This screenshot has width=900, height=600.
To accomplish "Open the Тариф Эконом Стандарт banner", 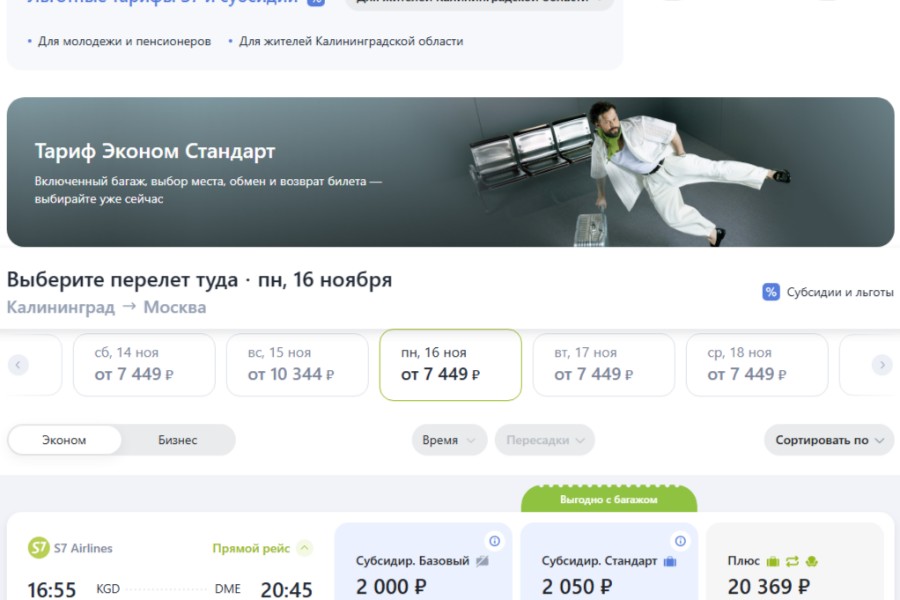I will coord(451,172).
